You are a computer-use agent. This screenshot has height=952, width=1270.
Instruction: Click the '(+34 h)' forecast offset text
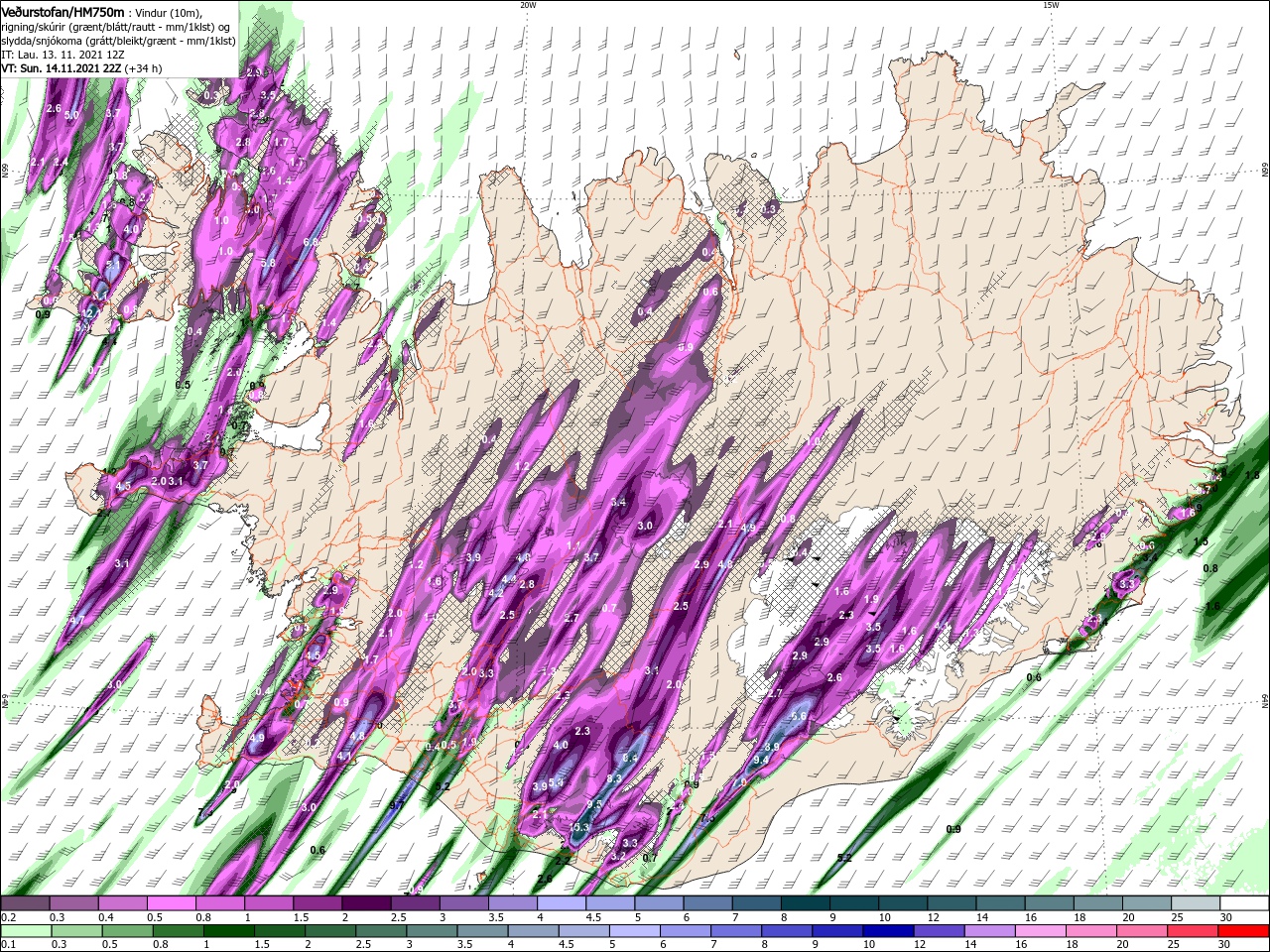[144, 68]
